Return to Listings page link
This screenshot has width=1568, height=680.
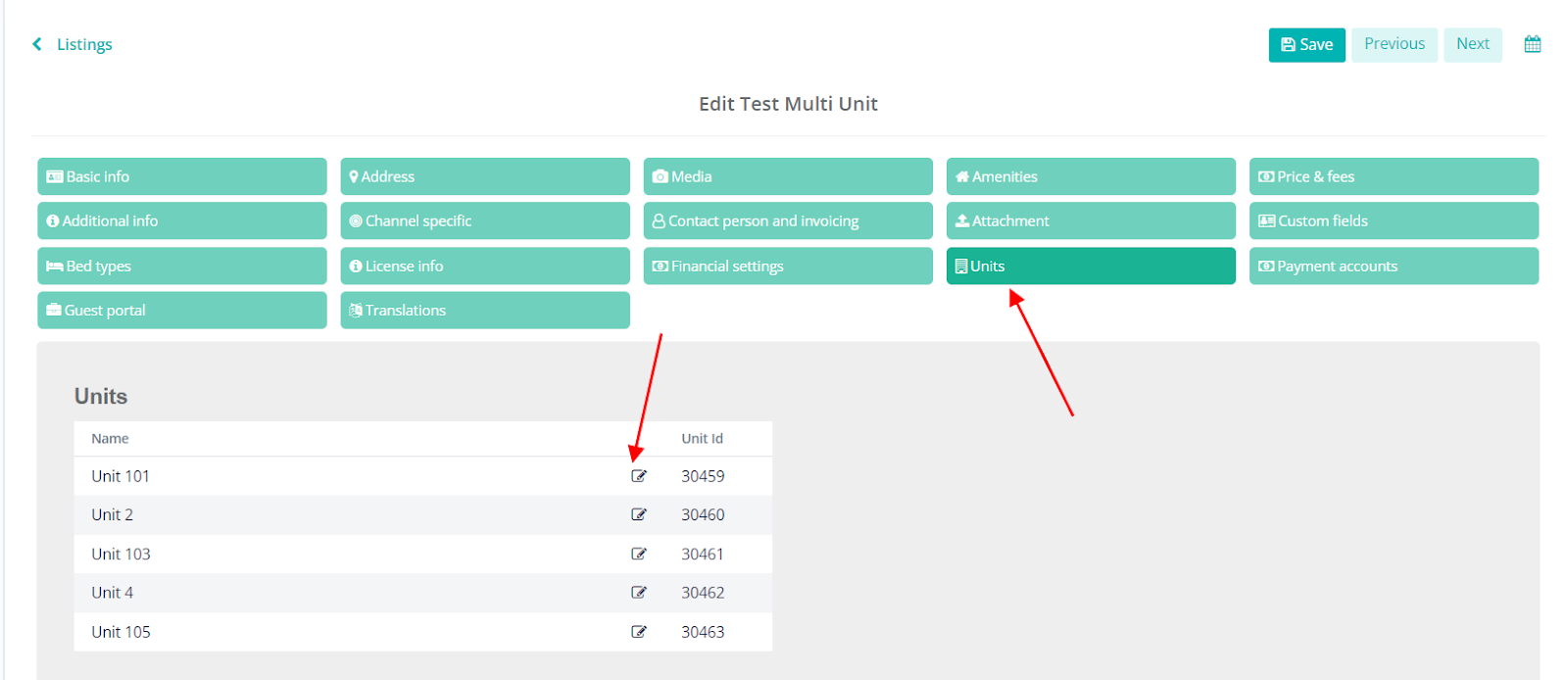(84, 44)
